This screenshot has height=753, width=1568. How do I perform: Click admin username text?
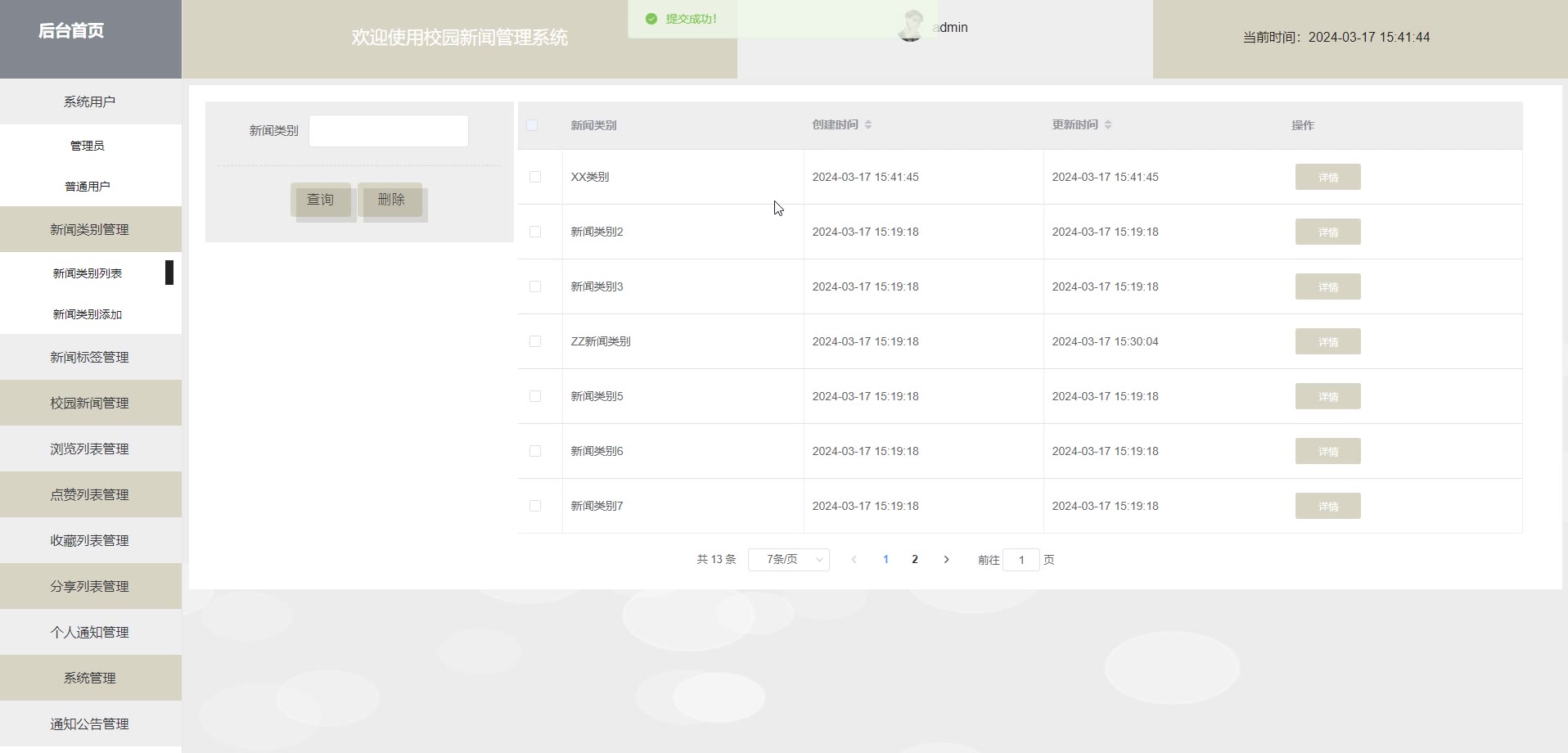pos(950,27)
